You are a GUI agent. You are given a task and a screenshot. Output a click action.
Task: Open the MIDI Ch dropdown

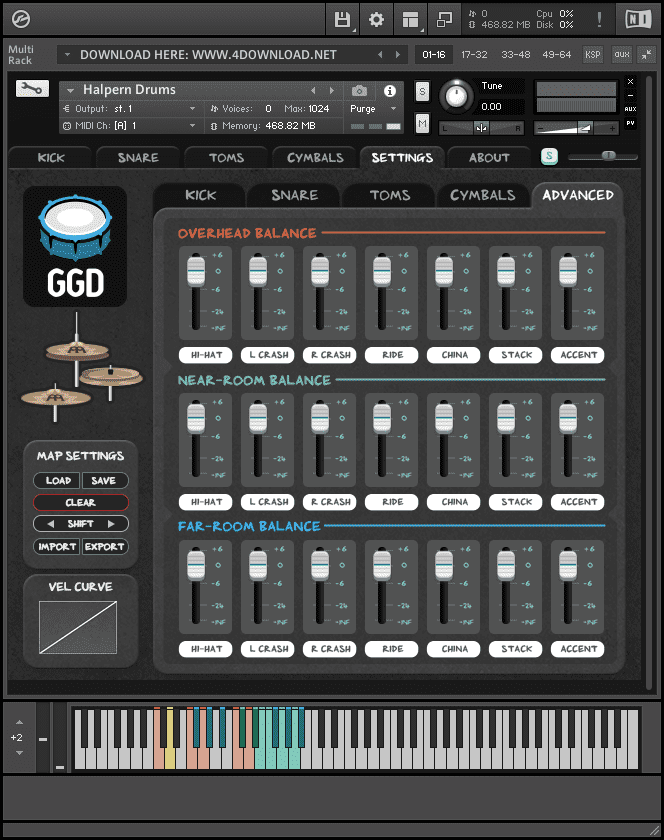pyautogui.click(x=129, y=126)
